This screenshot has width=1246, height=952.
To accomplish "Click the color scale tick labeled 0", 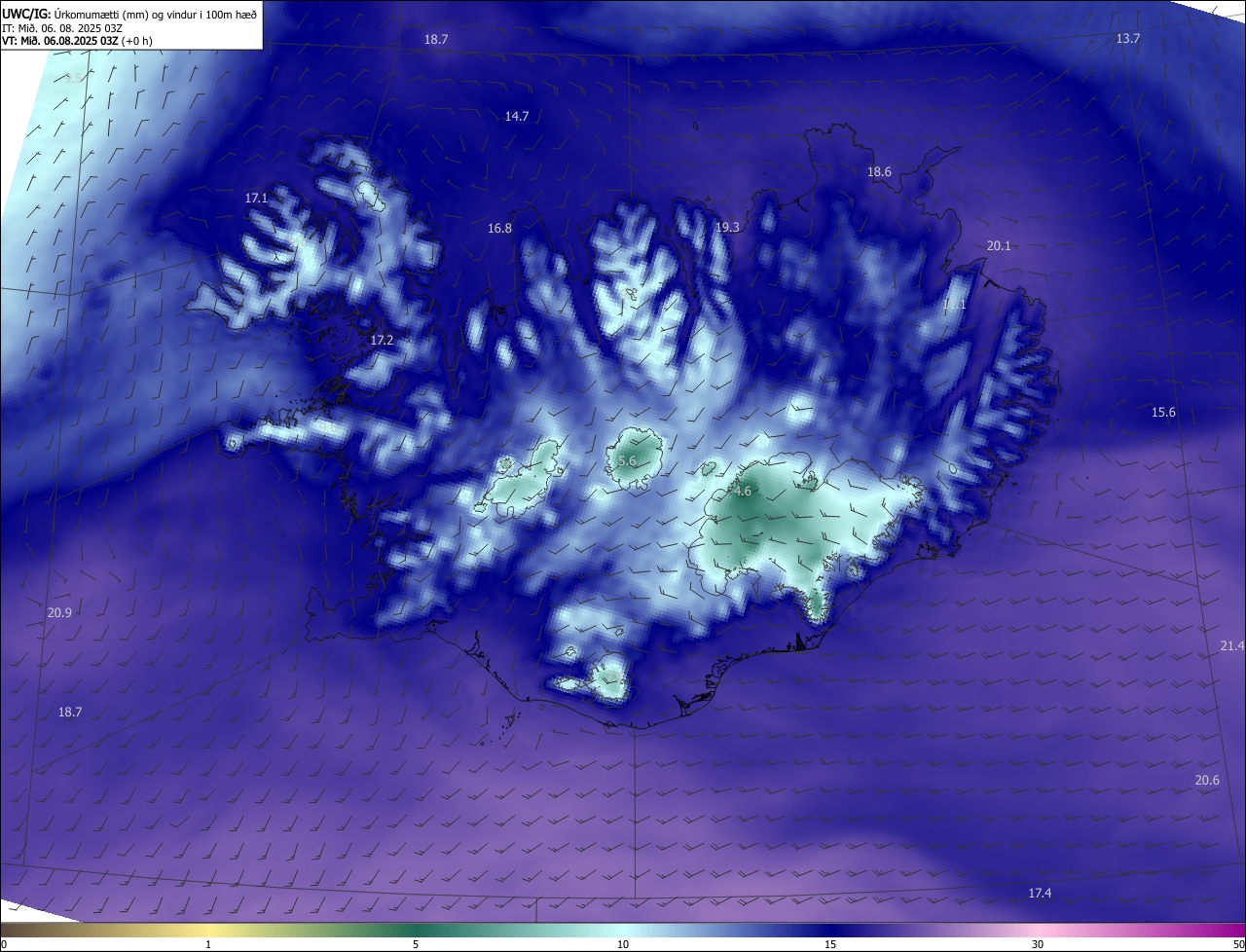I will pyautogui.click(x=4, y=944).
